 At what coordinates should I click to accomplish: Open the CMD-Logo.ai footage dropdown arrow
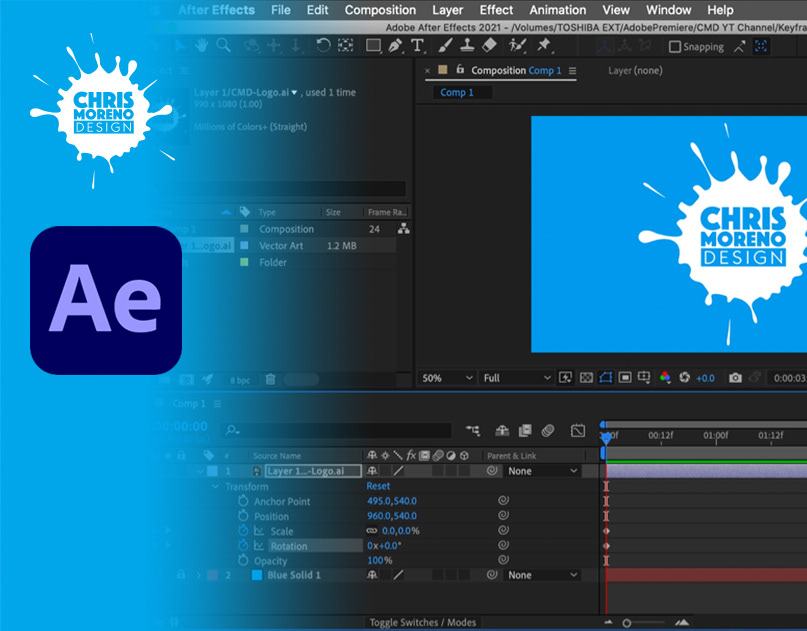coord(294,93)
